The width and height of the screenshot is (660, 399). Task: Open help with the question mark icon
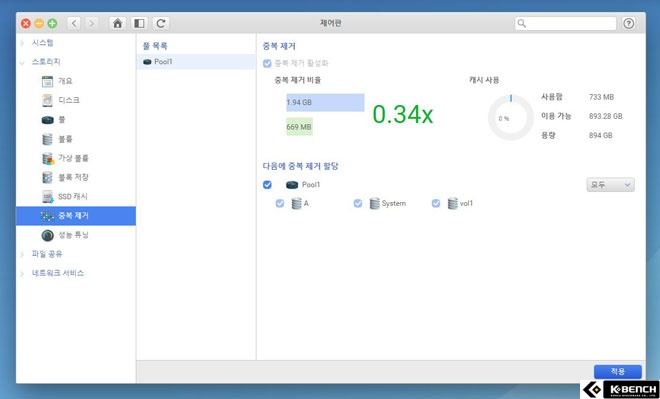(x=628, y=23)
